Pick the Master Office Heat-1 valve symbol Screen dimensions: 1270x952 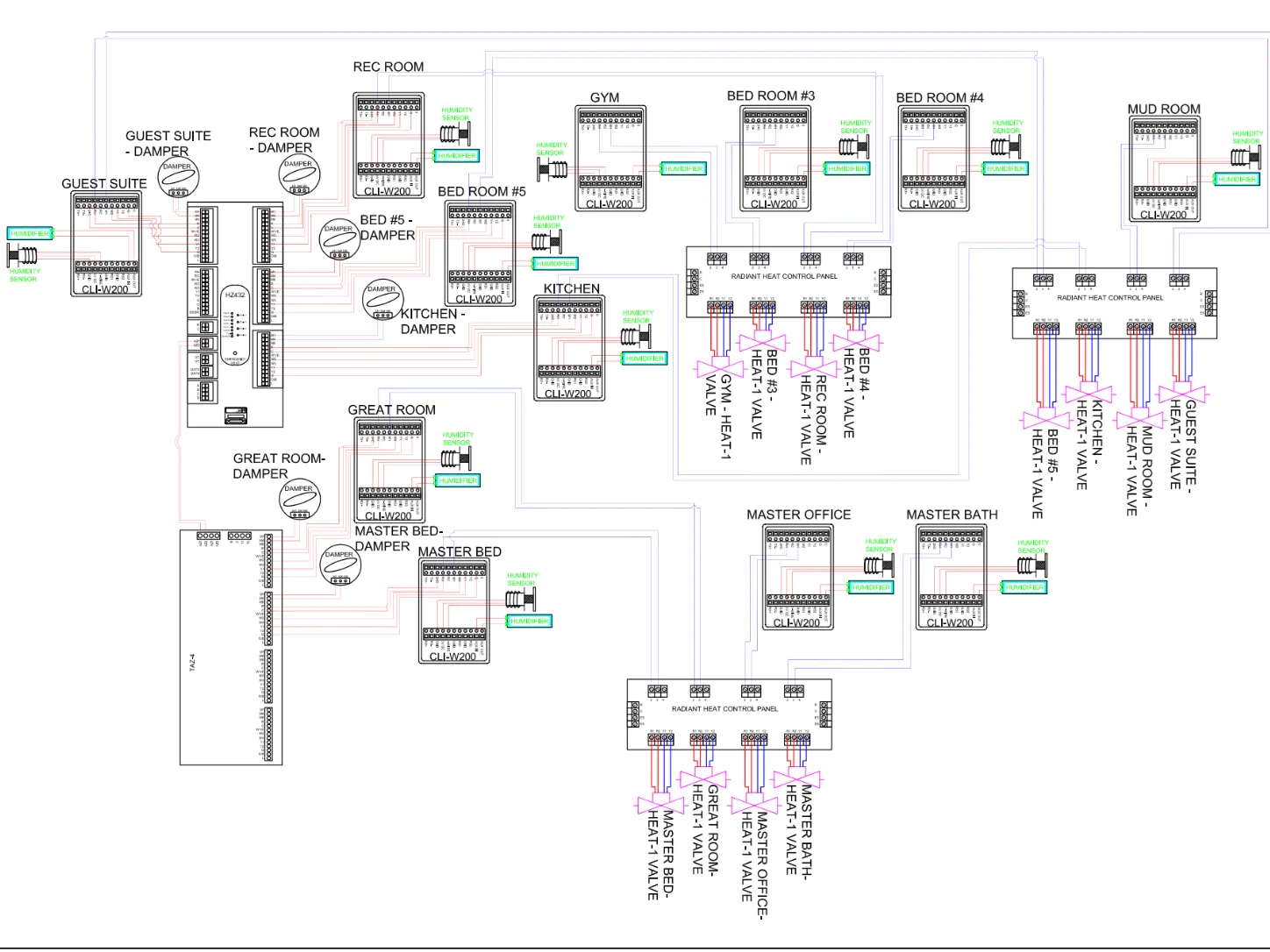[753, 803]
